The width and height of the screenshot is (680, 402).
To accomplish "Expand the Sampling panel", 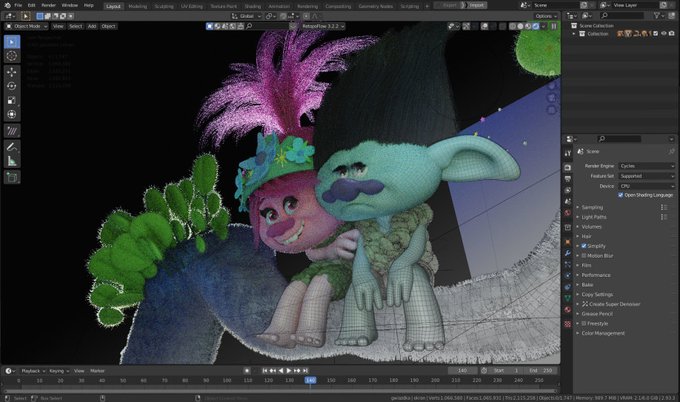I will [592, 207].
